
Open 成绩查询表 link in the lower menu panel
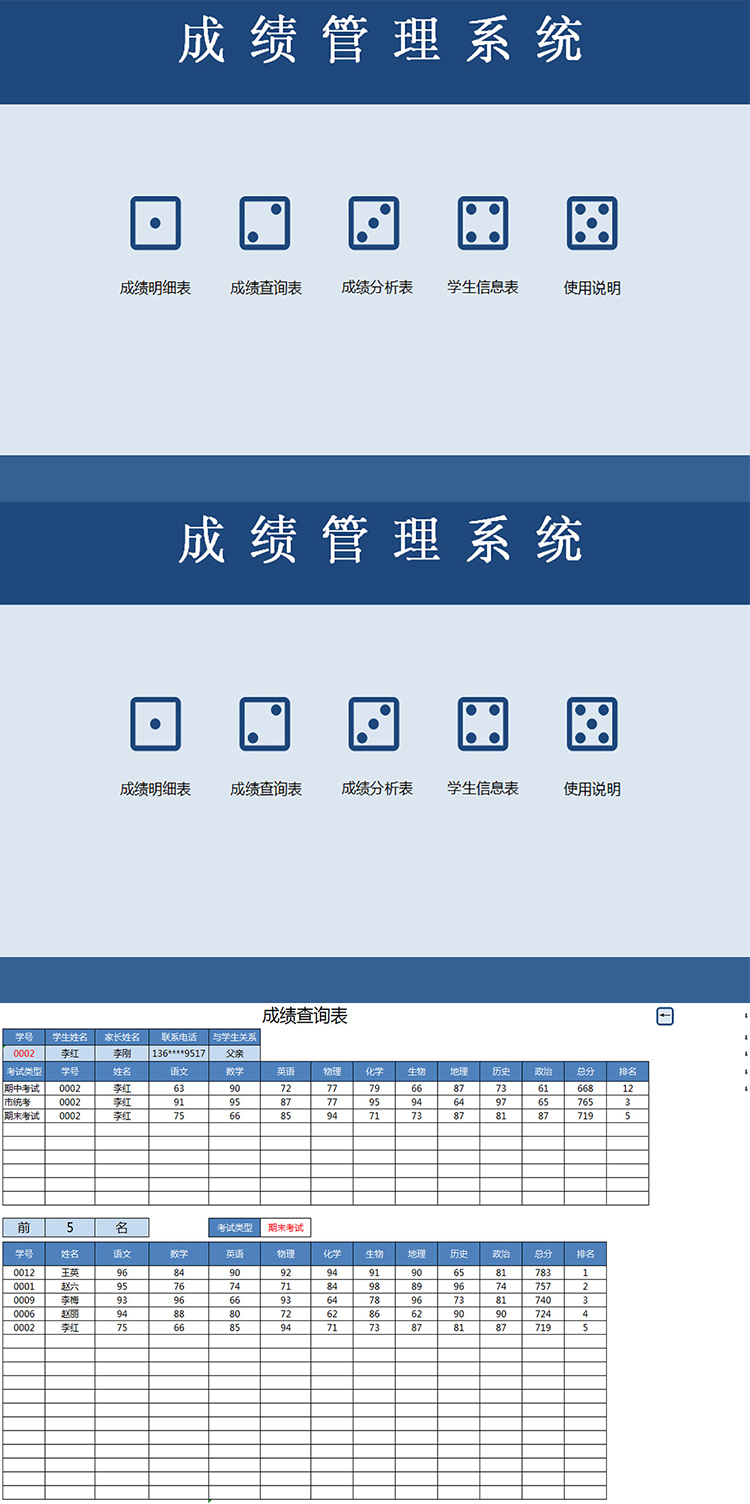click(266, 789)
